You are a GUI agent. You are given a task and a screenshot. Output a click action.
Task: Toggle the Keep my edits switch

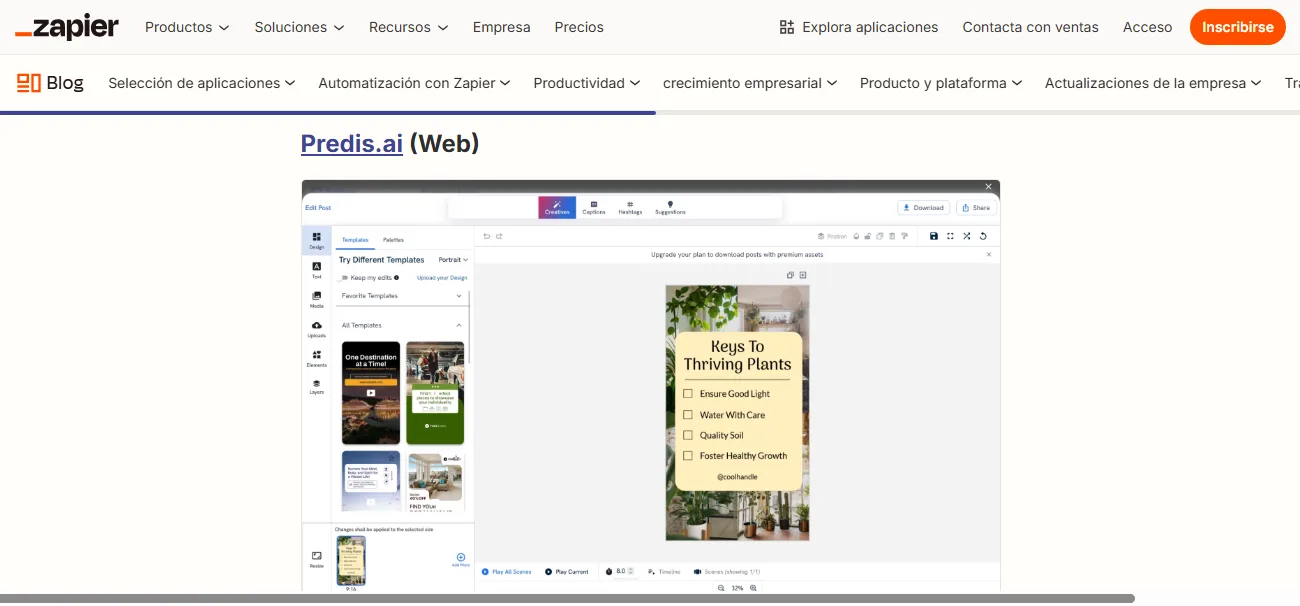click(344, 278)
